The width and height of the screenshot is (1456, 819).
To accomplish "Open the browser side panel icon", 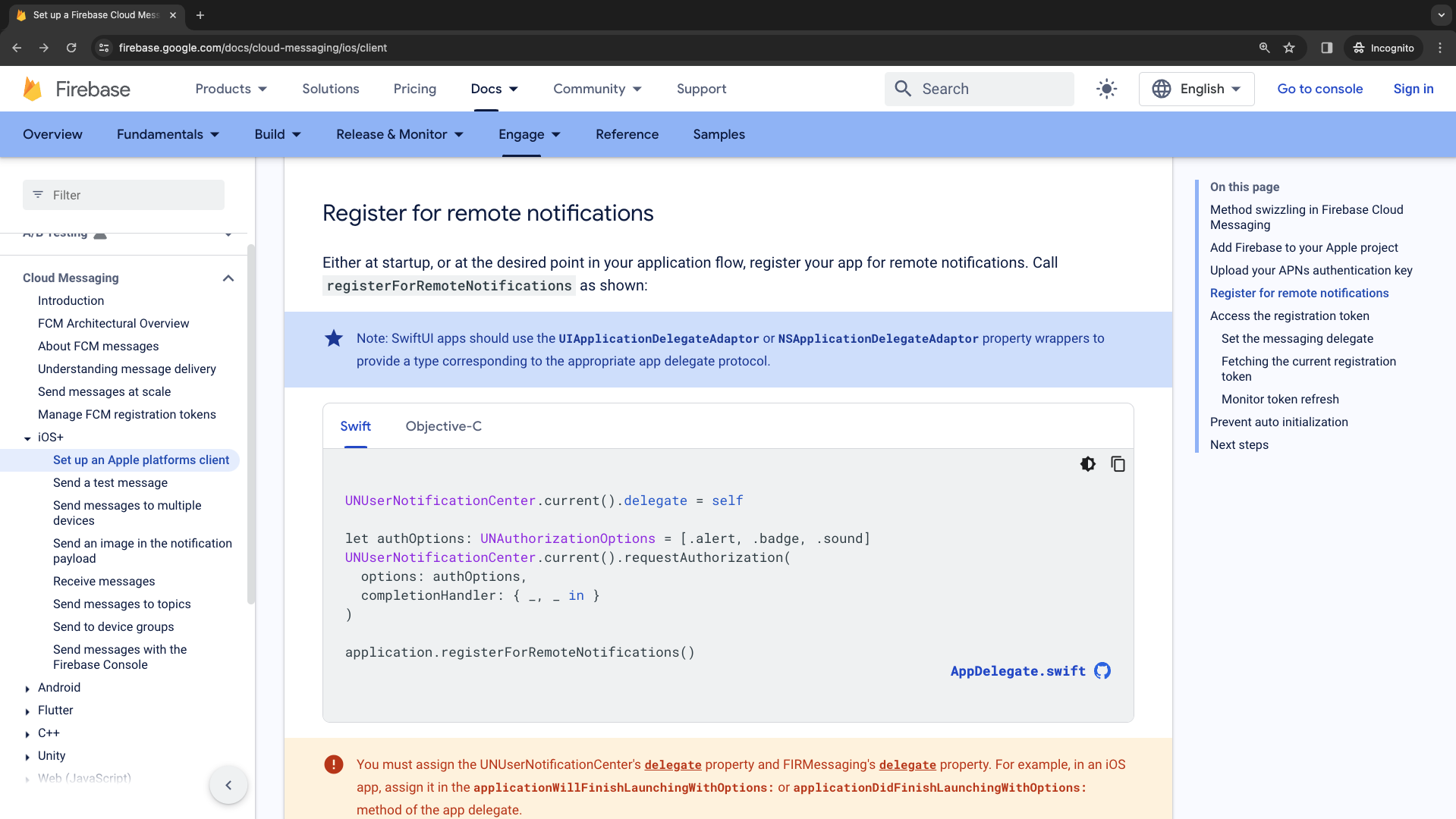I will [x=1326, y=48].
